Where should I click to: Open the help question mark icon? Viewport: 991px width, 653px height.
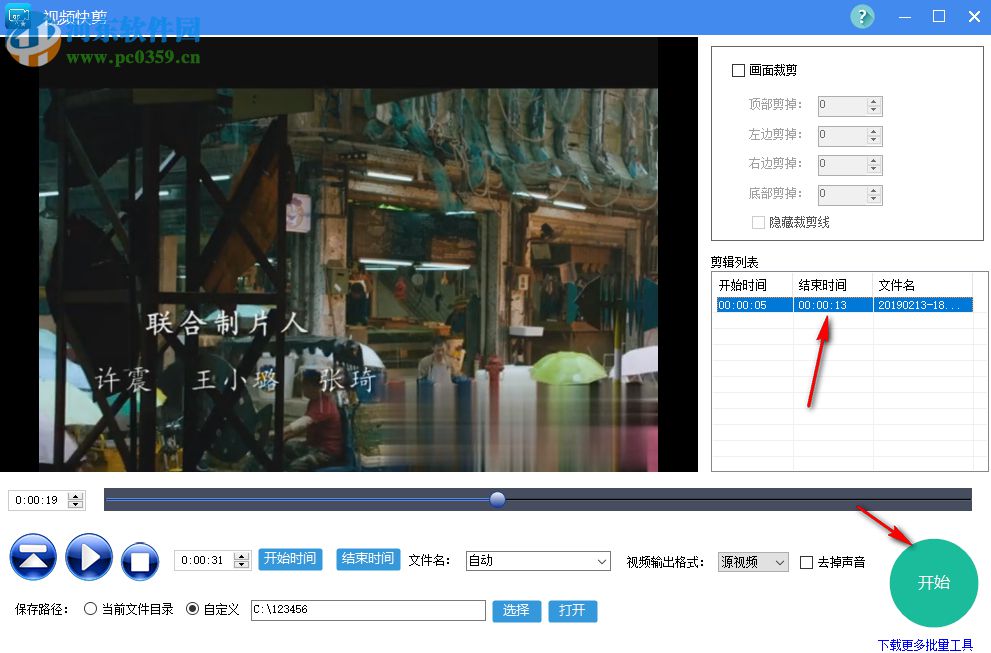click(x=862, y=17)
